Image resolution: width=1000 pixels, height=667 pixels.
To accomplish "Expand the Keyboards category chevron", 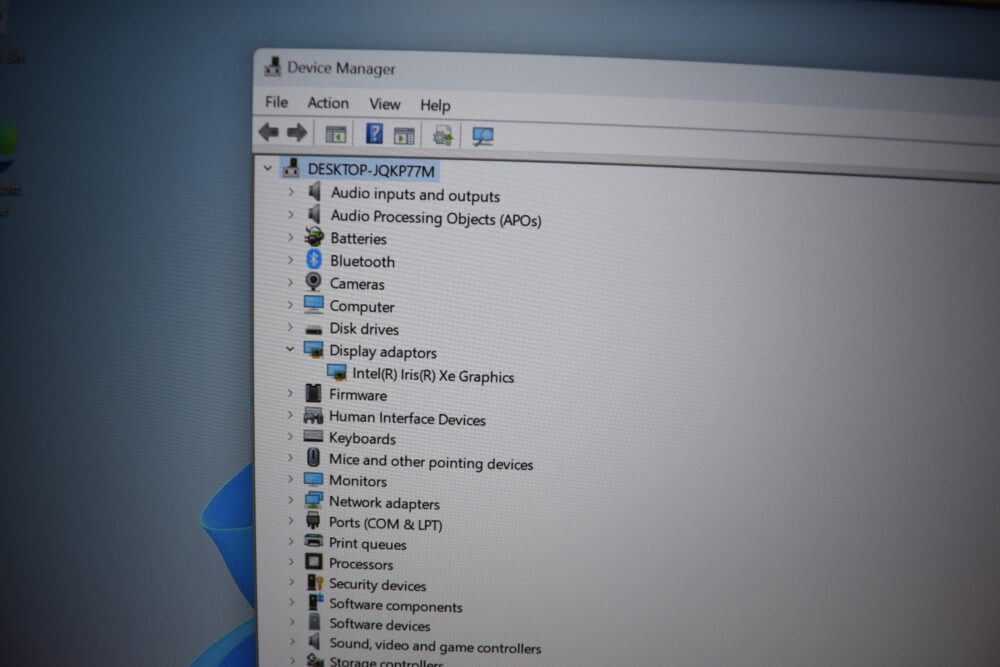I will coord(291,436).
